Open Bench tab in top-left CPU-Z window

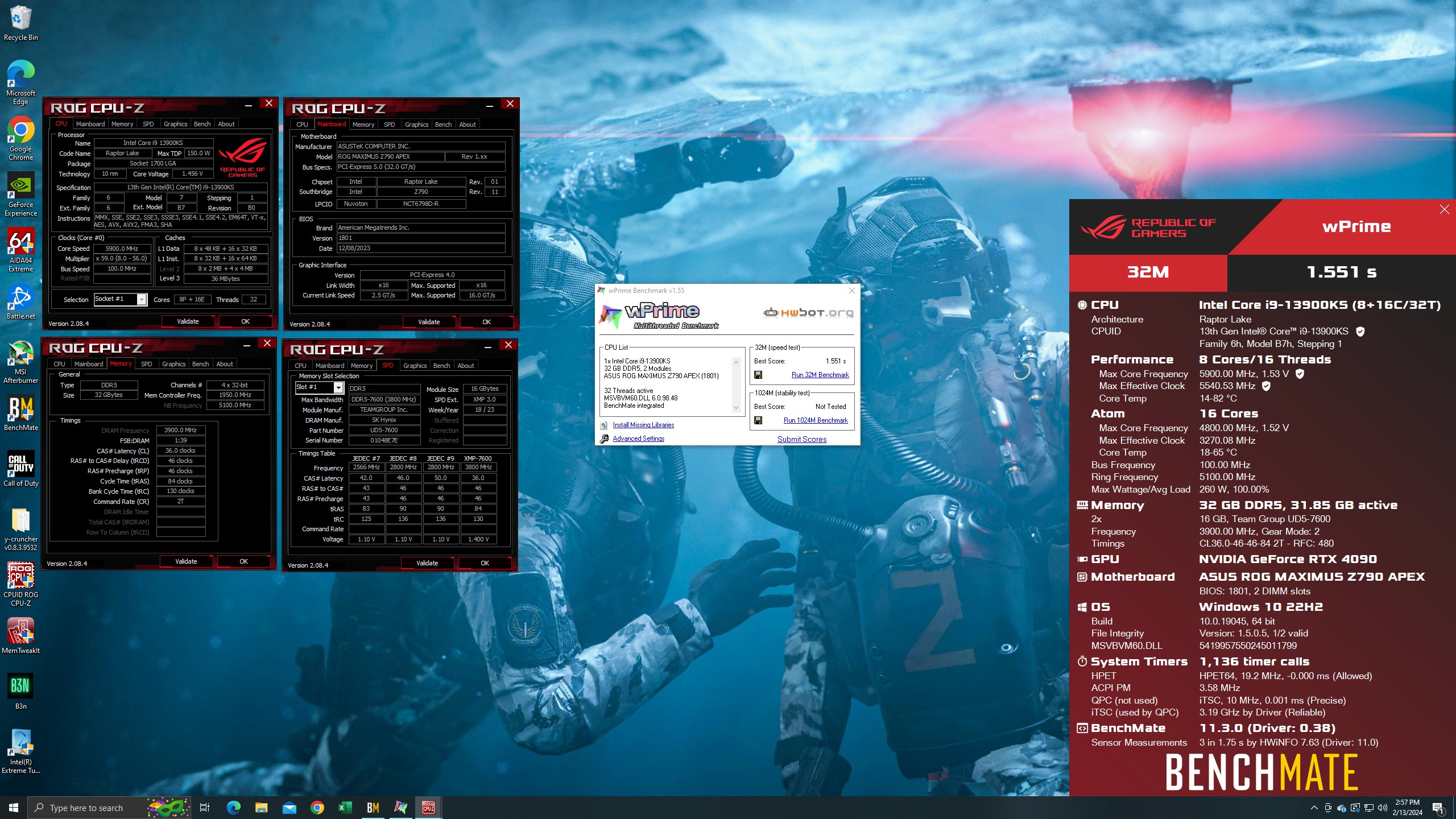pyautogui.click(x=202, y=124)
